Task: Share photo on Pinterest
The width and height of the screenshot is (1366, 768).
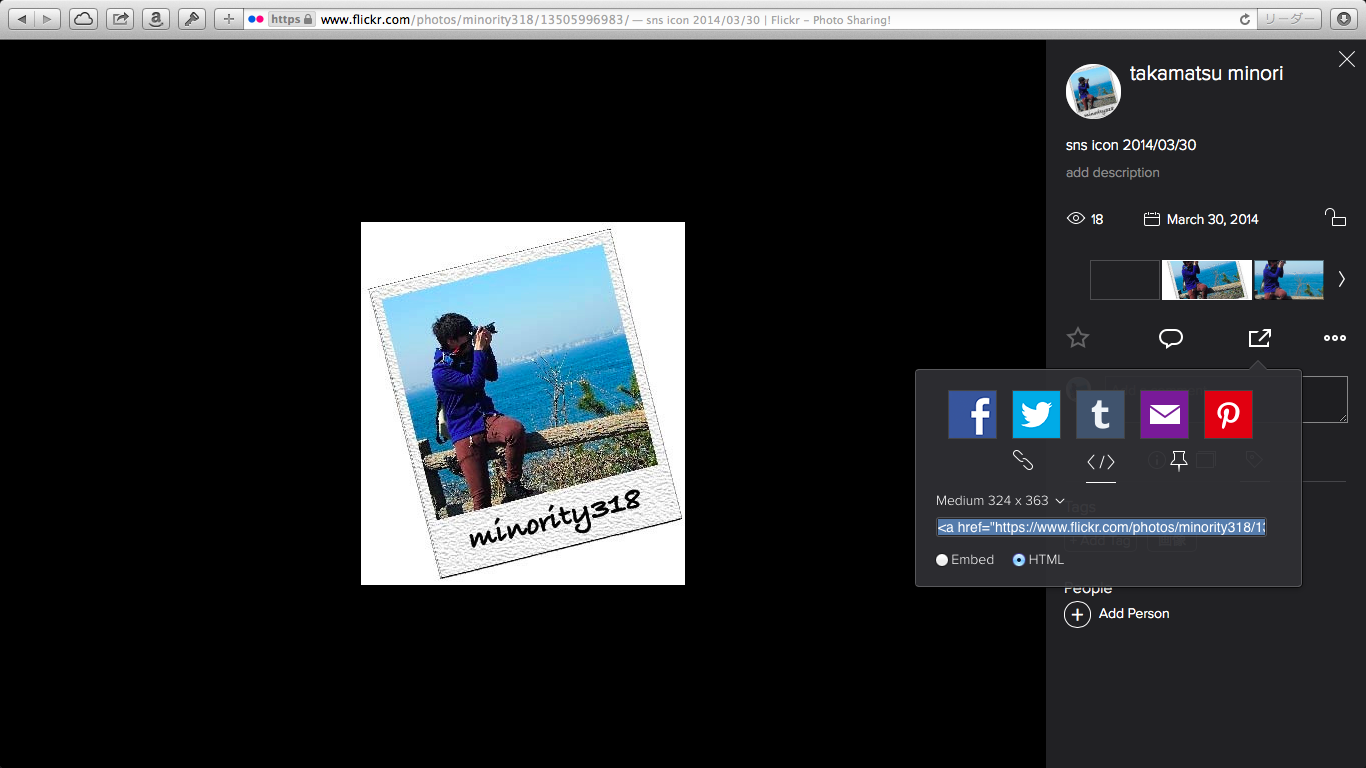Action: coord(1228,414)
